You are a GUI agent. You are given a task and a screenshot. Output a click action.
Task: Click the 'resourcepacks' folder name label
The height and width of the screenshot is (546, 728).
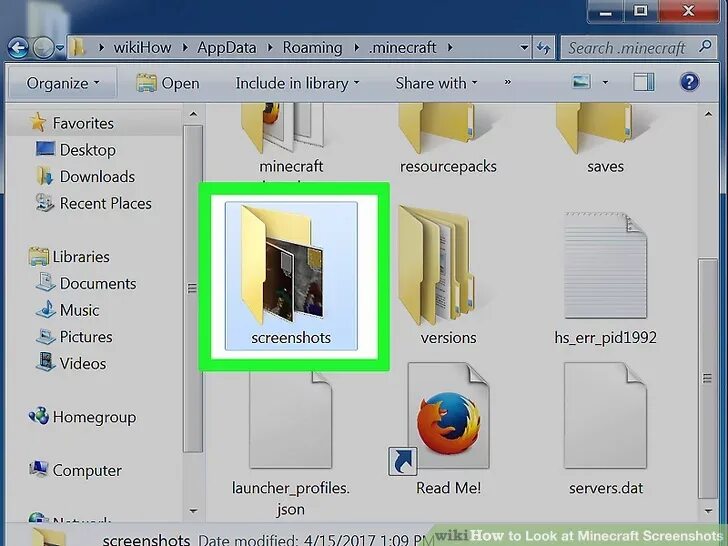coord(448,166)
